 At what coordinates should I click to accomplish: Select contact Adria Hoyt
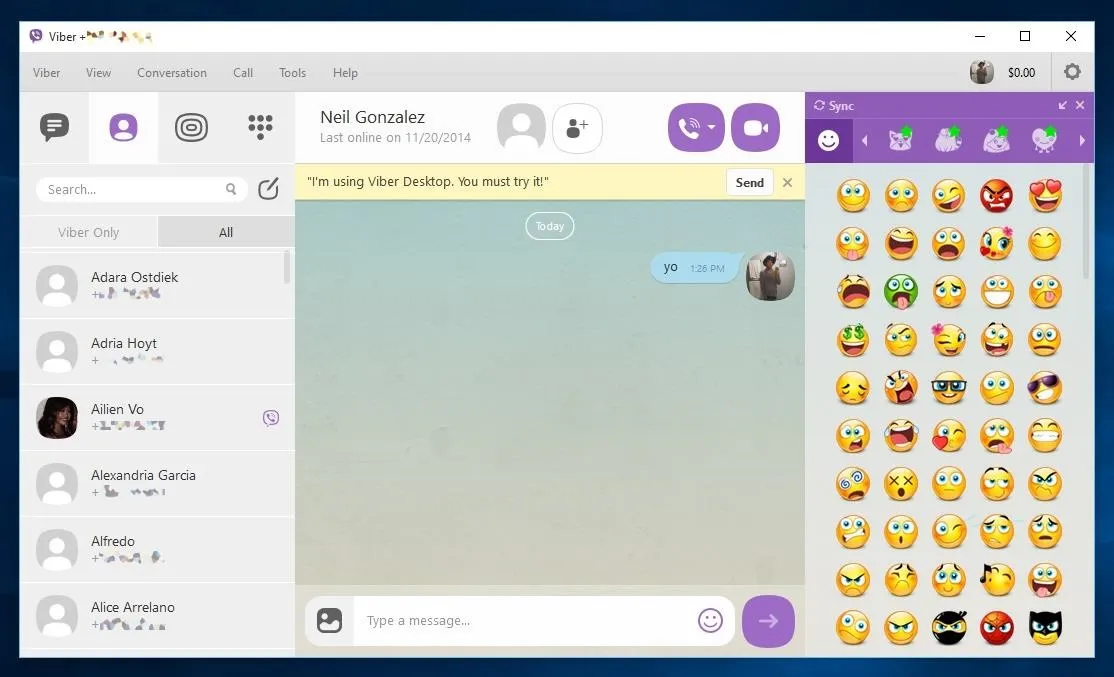click(x=157, y=352)
